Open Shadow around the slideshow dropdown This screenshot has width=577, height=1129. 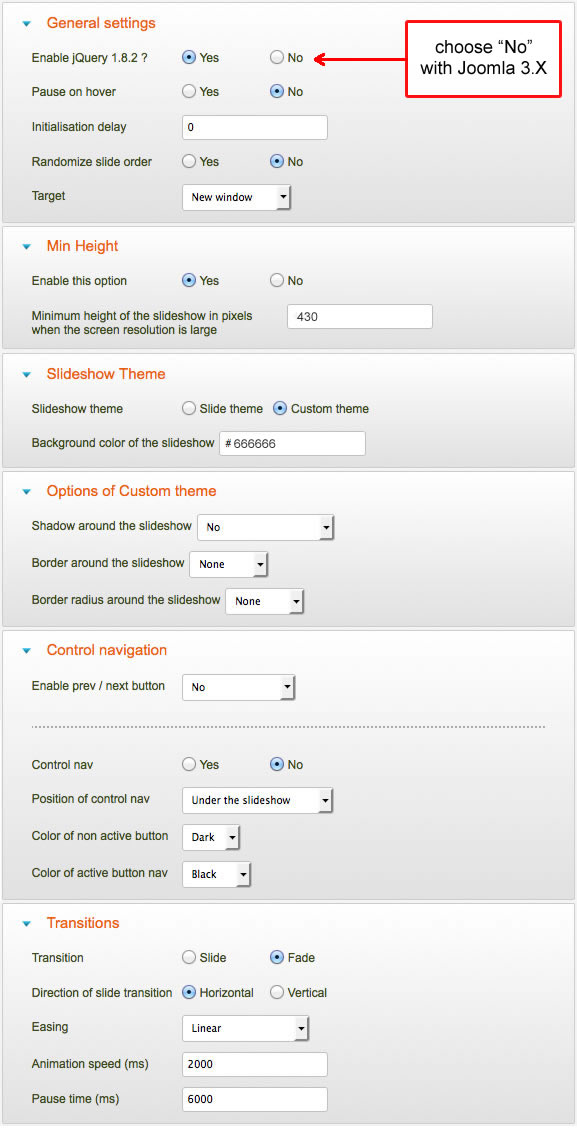[266, 527]
